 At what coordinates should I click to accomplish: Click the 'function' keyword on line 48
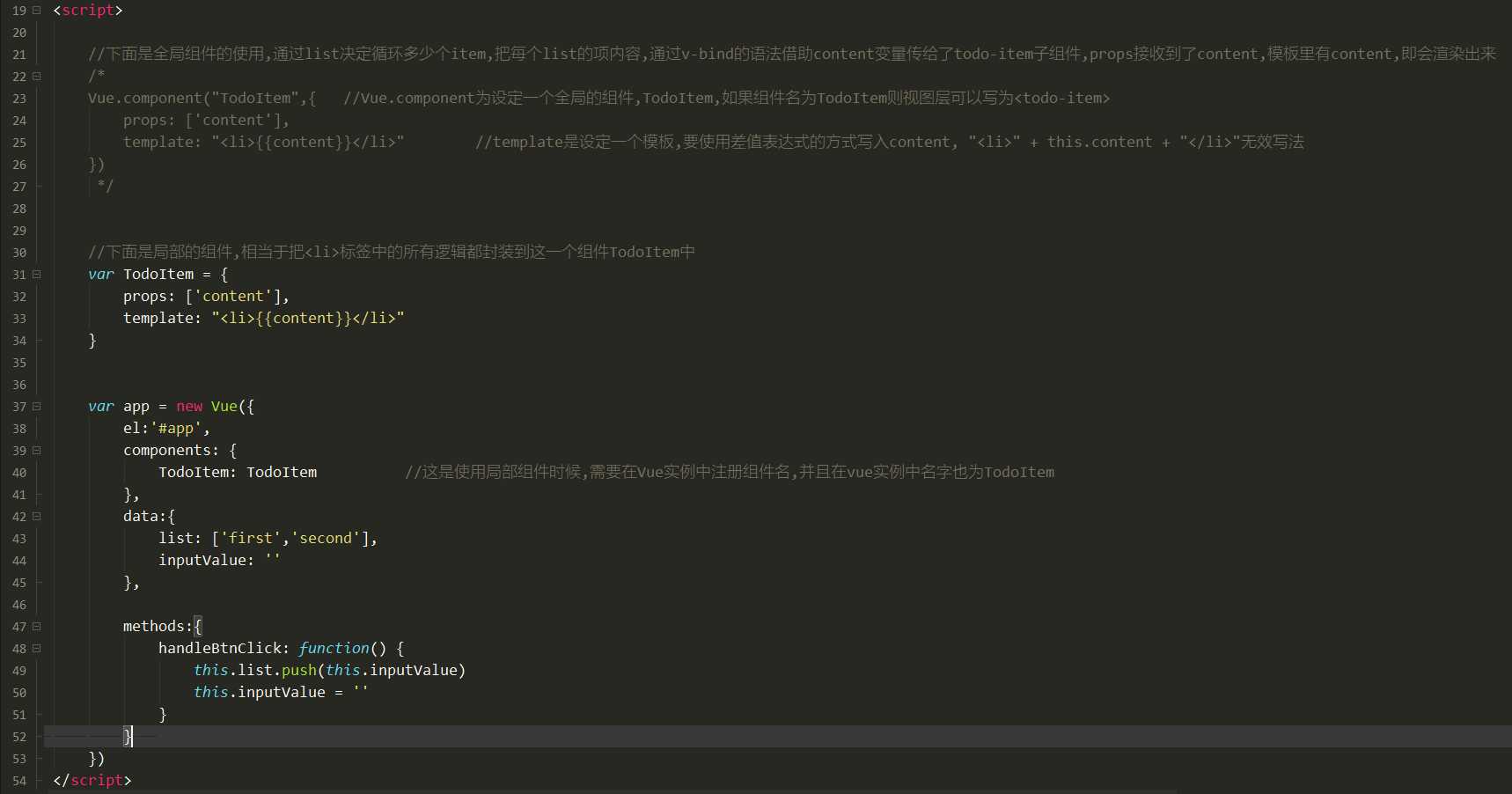pos(334,649)
